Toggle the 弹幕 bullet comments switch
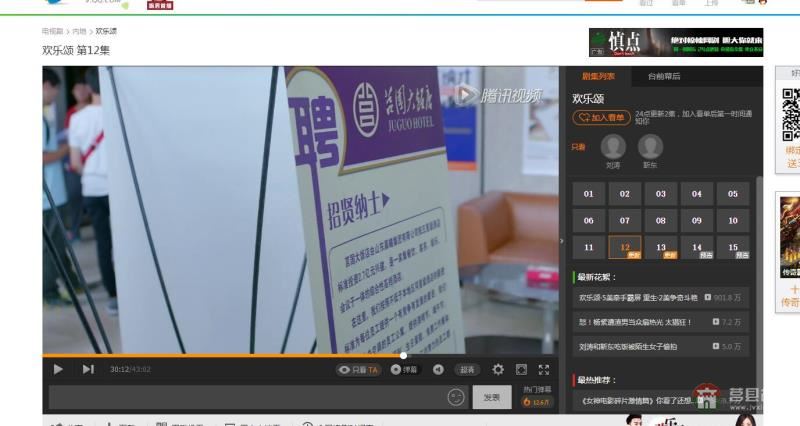800x426 pixels. (404, 369)
